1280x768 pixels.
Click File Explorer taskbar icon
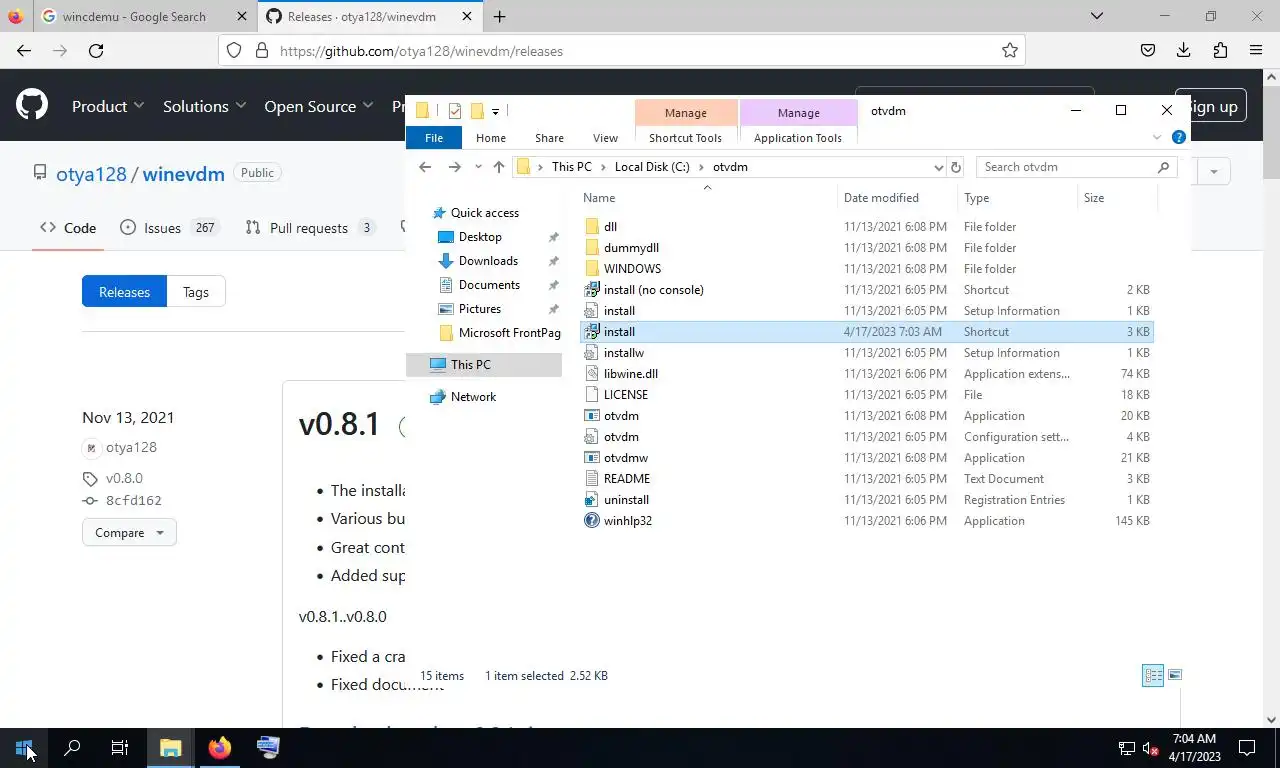click(170, 748)
